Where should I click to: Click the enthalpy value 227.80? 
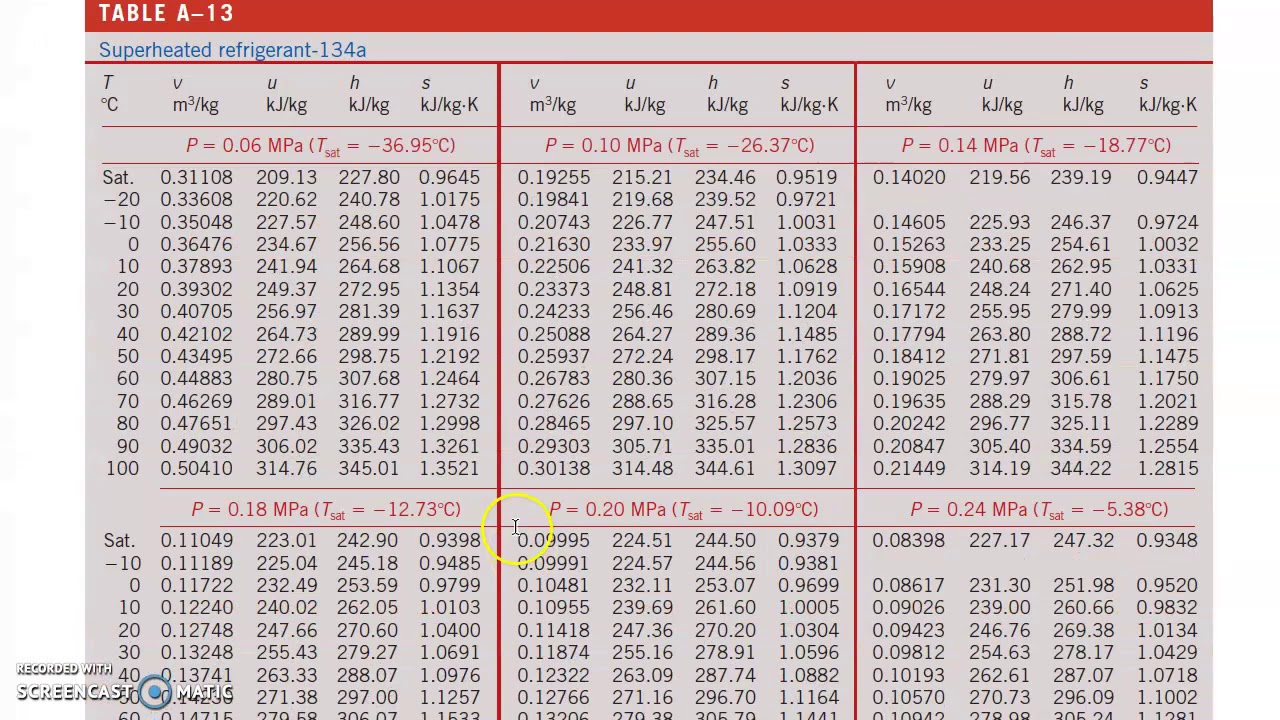pyautogui.click(x=369, y=178)
